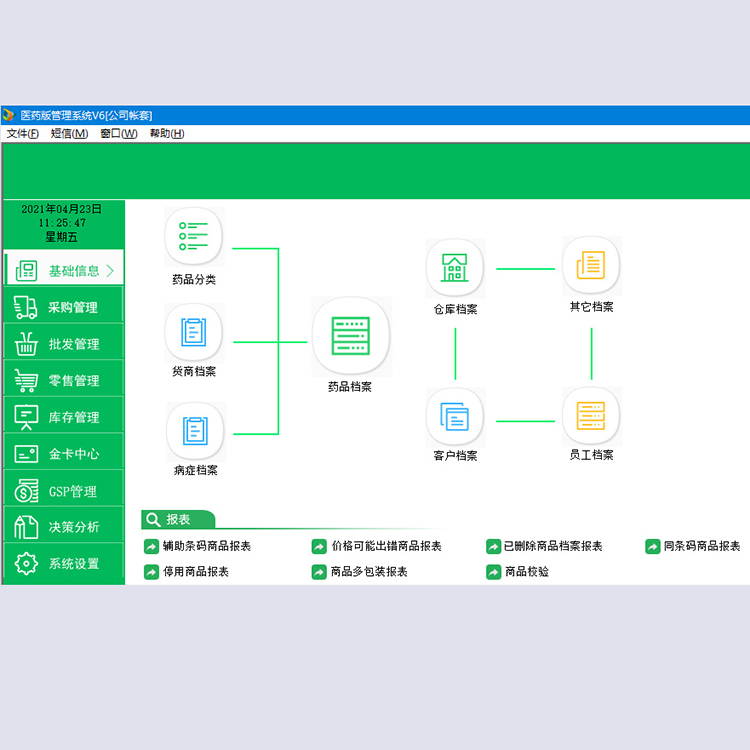Image resolution: width=750 pixels, height=750 pixels.
Task: Open the 仓库档案 building icon
Action: click(x=455, y=268)
